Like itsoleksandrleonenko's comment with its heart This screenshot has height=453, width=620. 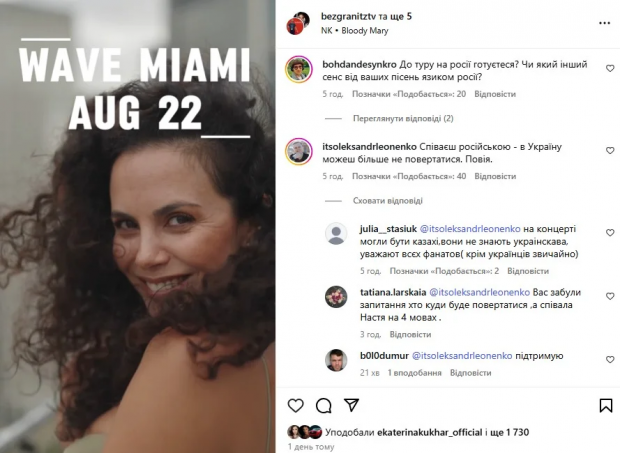(x=610, y=151)
